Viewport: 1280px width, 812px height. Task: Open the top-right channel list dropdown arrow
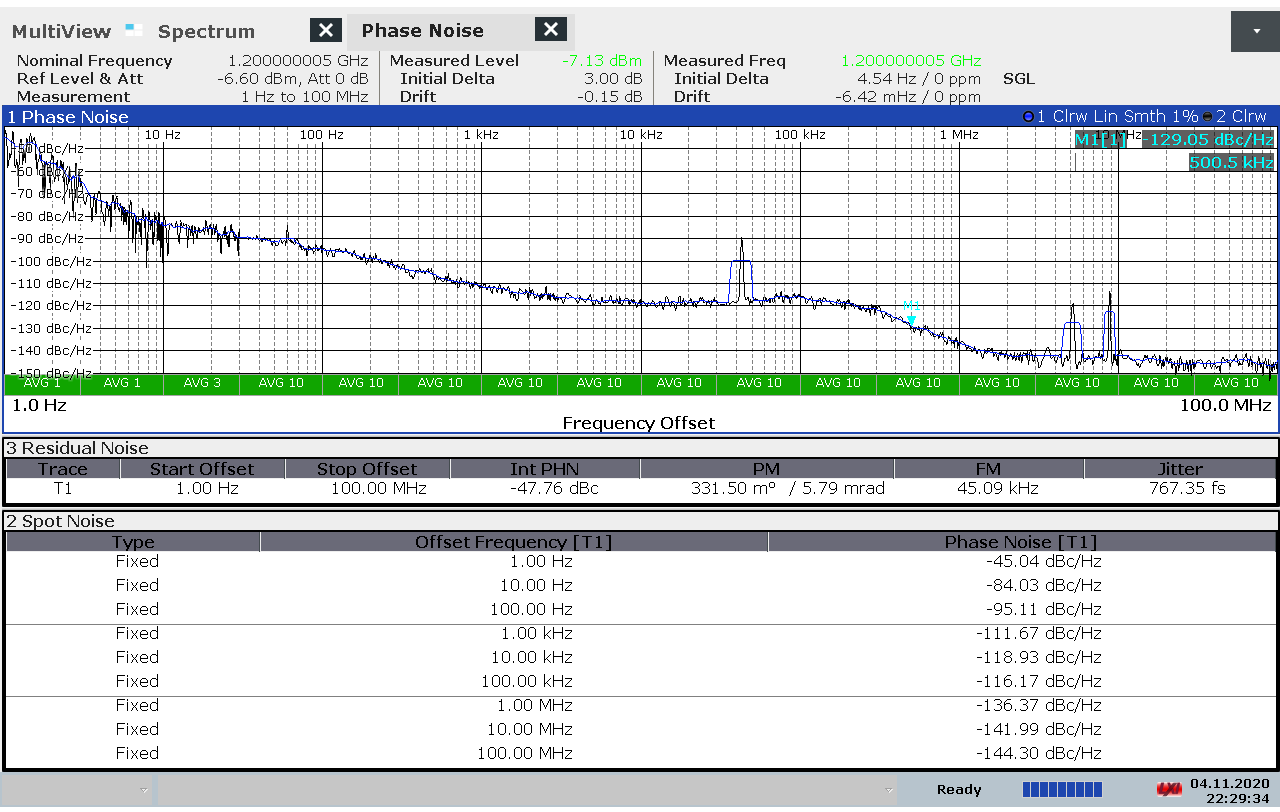[x=1256, y=31]
